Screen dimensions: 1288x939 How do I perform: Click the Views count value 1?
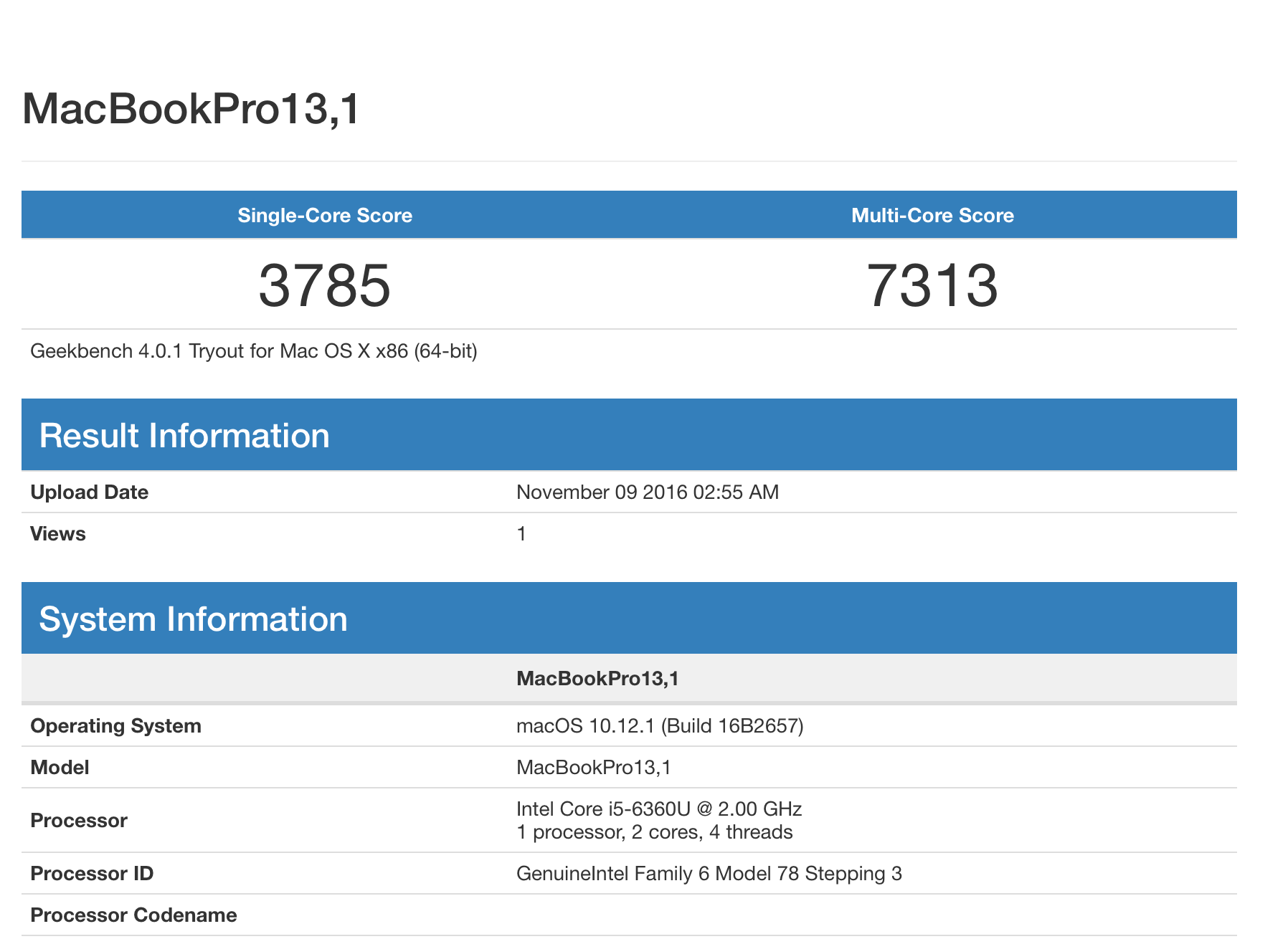pos(521,534)
